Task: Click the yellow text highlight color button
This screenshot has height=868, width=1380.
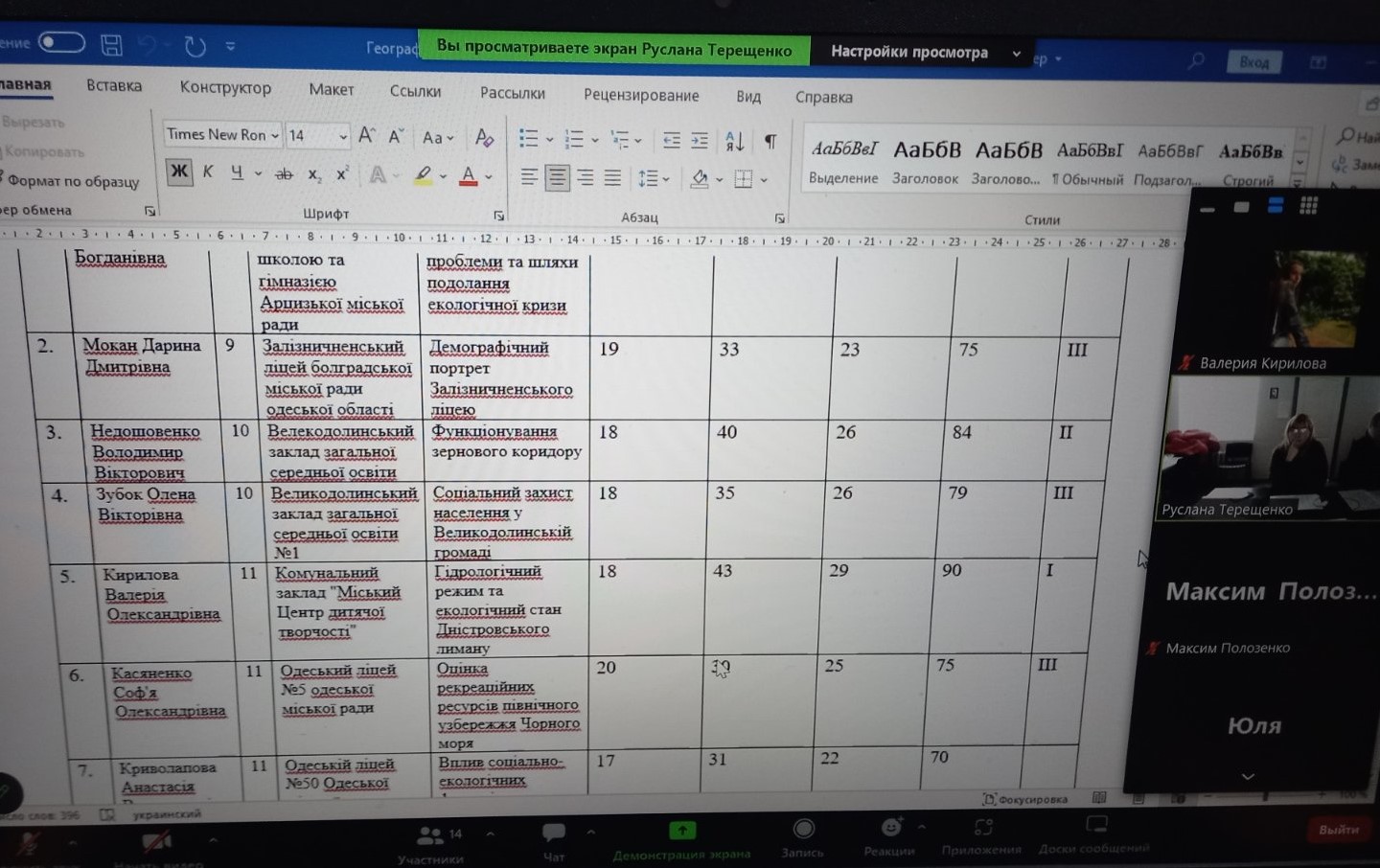Action: [423, 176]
